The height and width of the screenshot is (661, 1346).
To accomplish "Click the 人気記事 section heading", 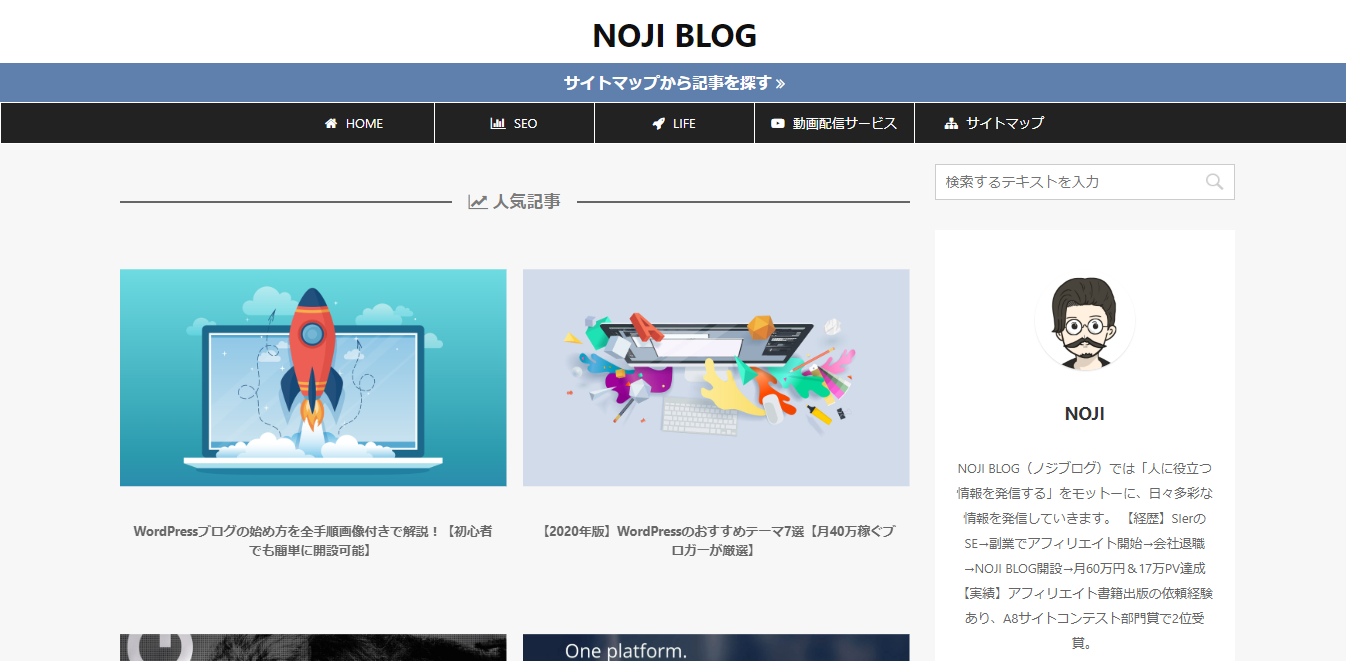I will pyautogui.click(x=515, y=202).
